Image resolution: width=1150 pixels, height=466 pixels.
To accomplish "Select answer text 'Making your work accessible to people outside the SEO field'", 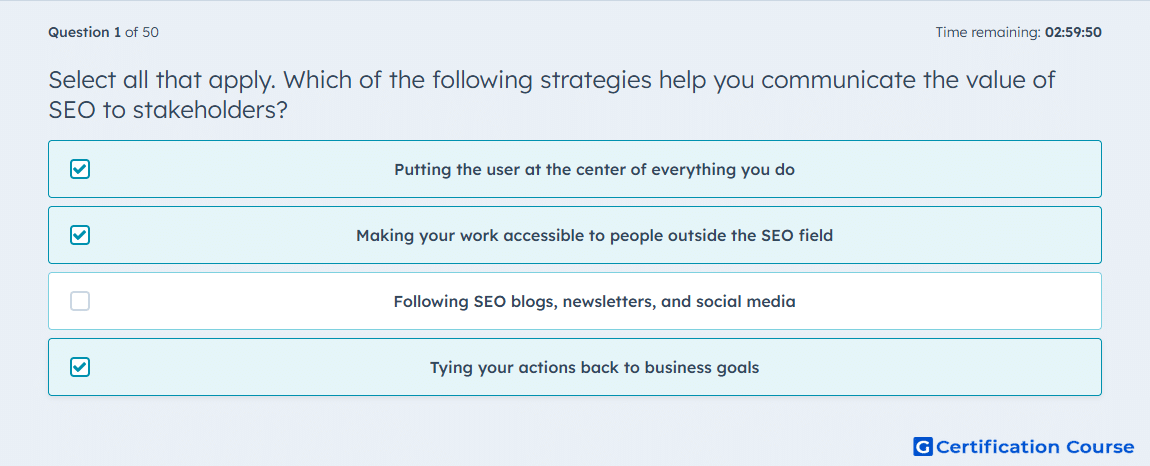I will point(595,236).
